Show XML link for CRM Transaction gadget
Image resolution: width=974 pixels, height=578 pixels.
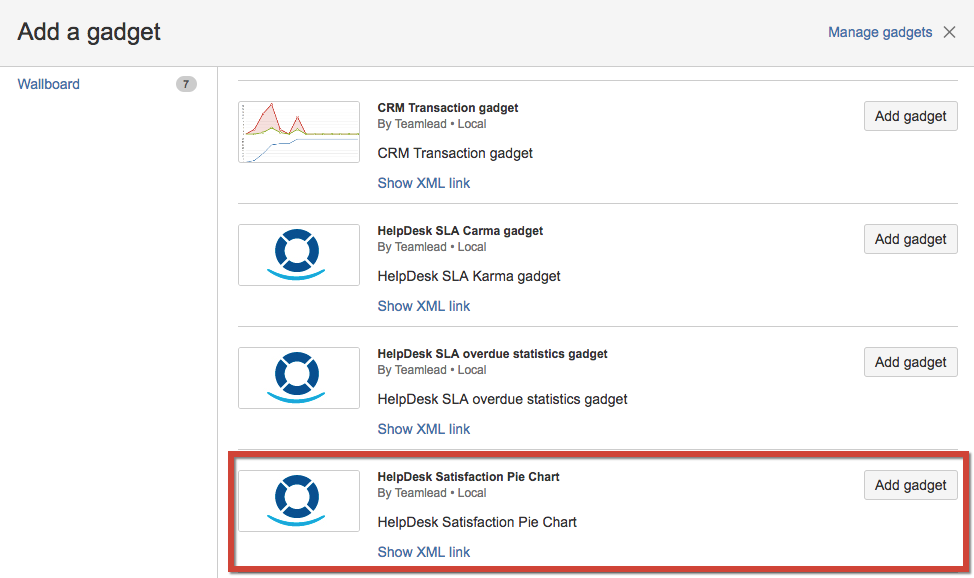(423, 183)
